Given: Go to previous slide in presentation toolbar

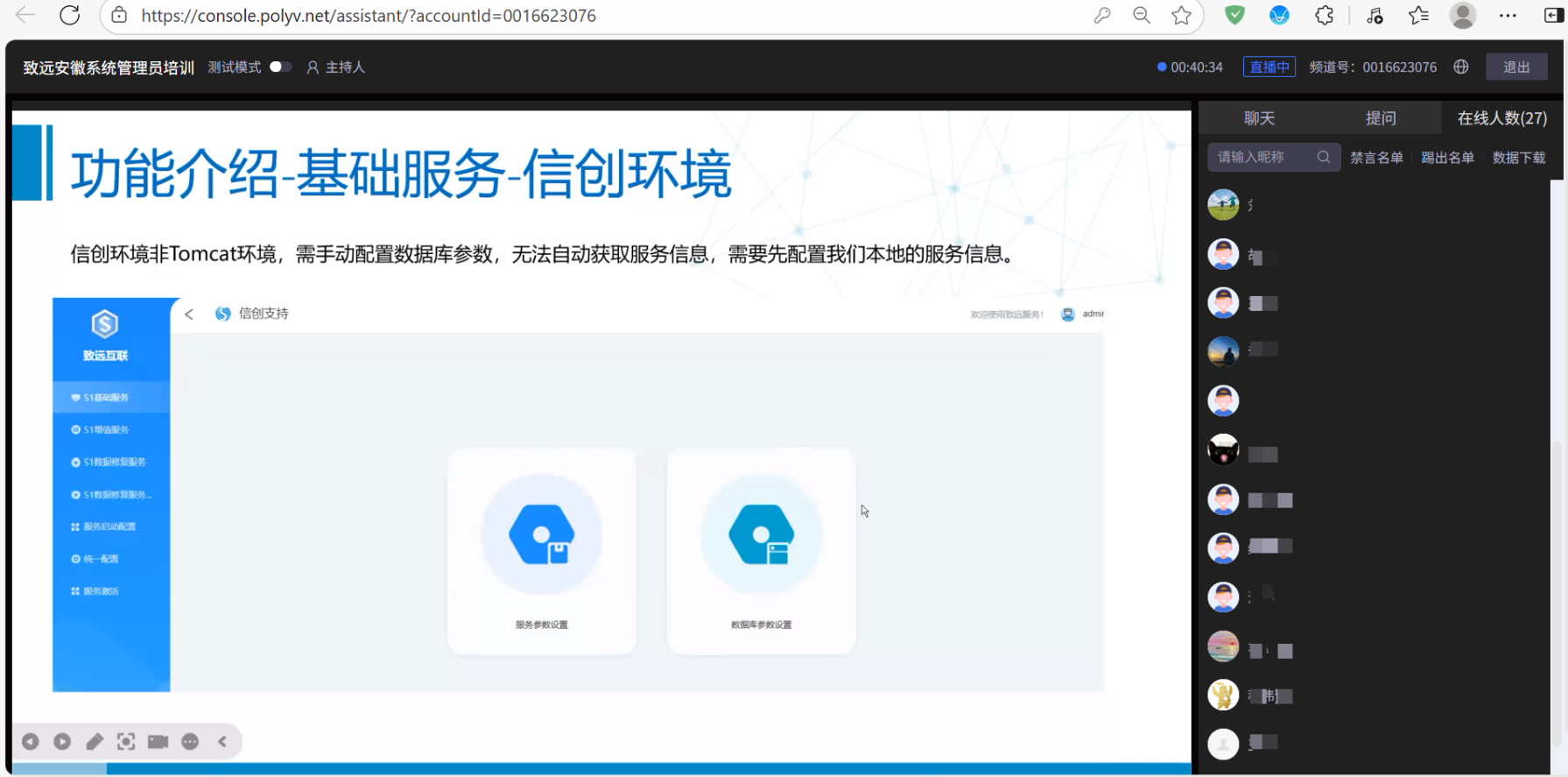Looking at the screenshot, I should click(31, 742).
